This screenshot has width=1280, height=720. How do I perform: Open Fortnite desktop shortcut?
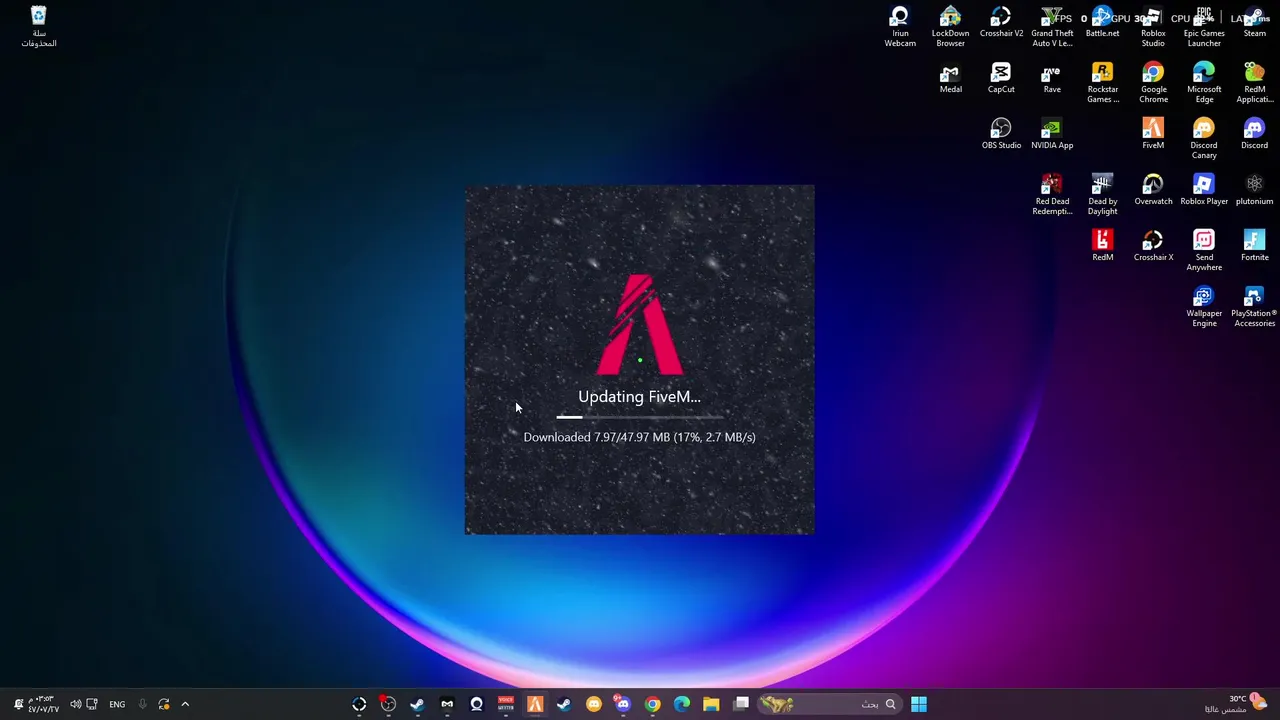point(1254,247)
